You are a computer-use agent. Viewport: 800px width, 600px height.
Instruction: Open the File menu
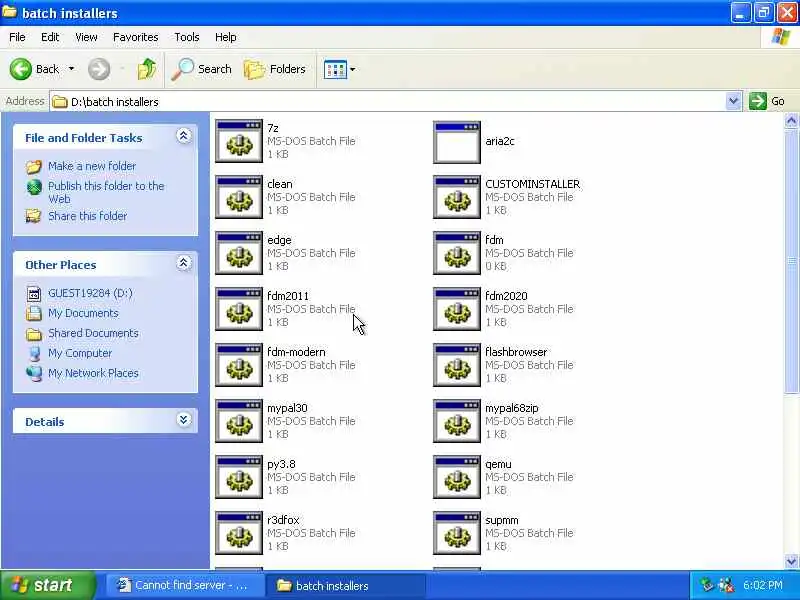coord(17,37)
